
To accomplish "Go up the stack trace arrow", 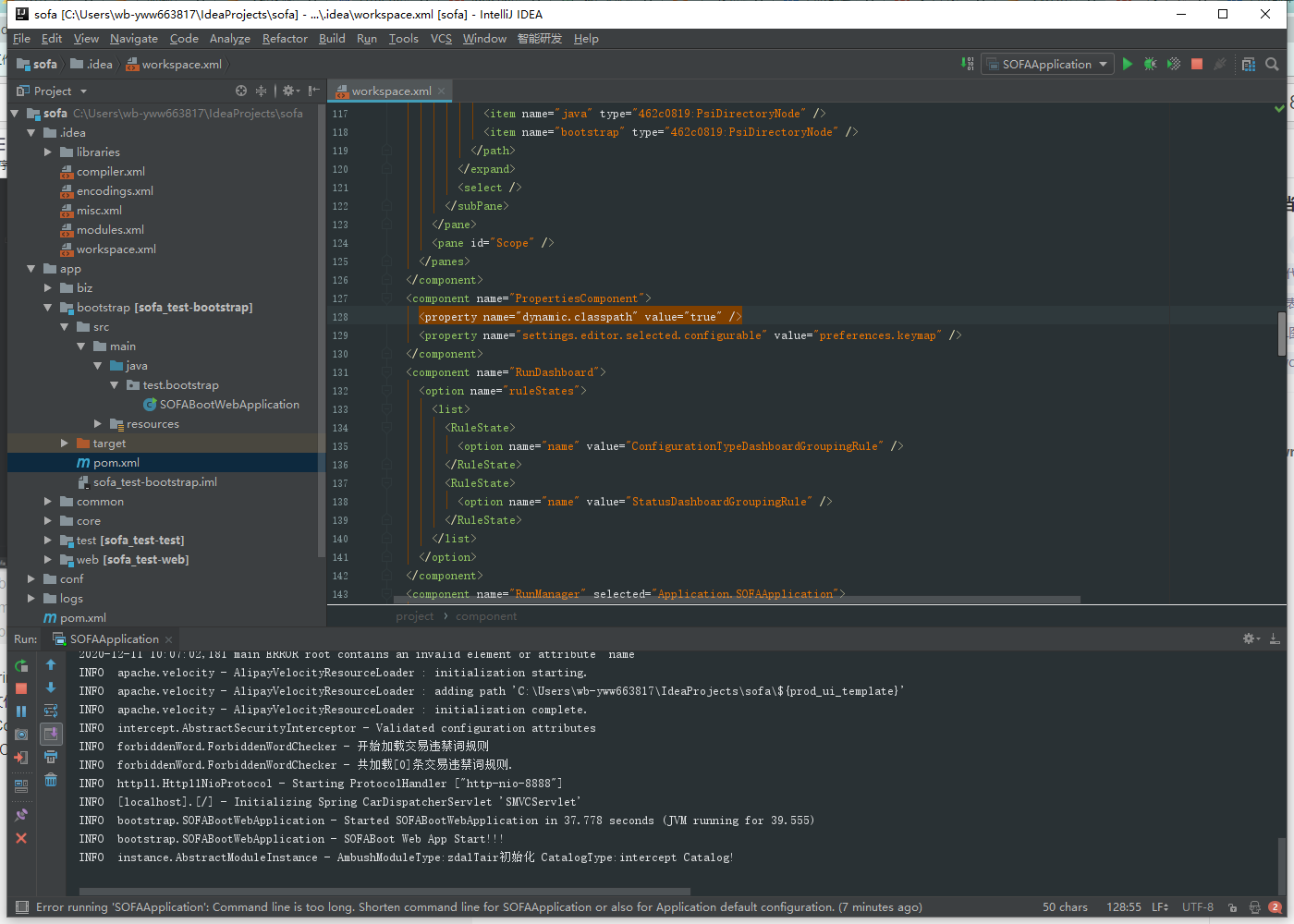I will [51, 664].
